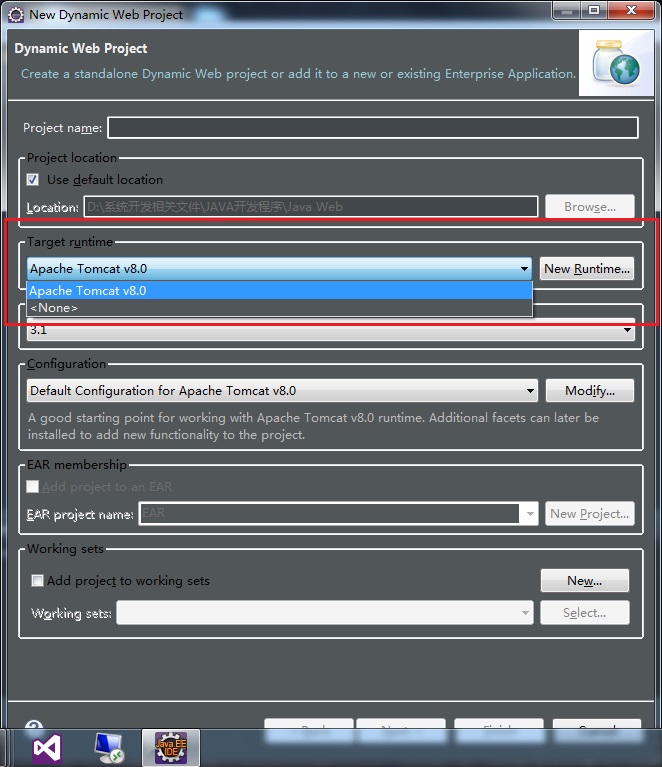
Task: Click the Create a standalone description text
Action: click(x=298, y=74)
